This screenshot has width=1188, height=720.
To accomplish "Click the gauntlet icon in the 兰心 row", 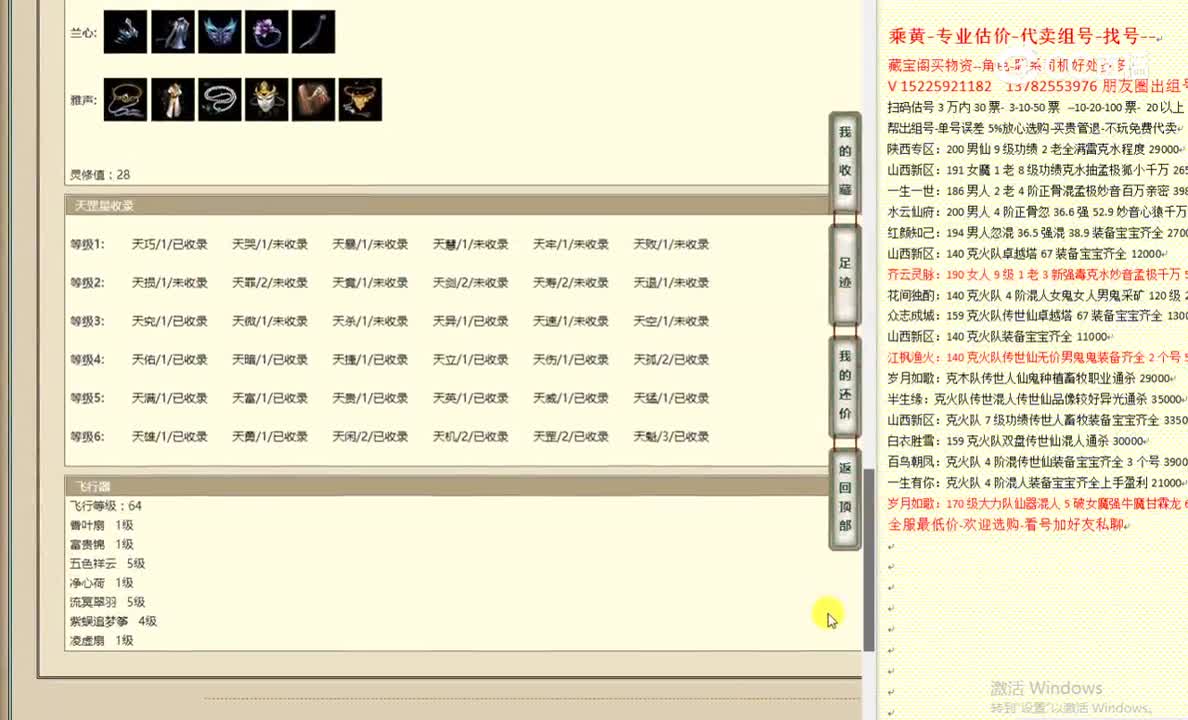I will click(125, 32).
